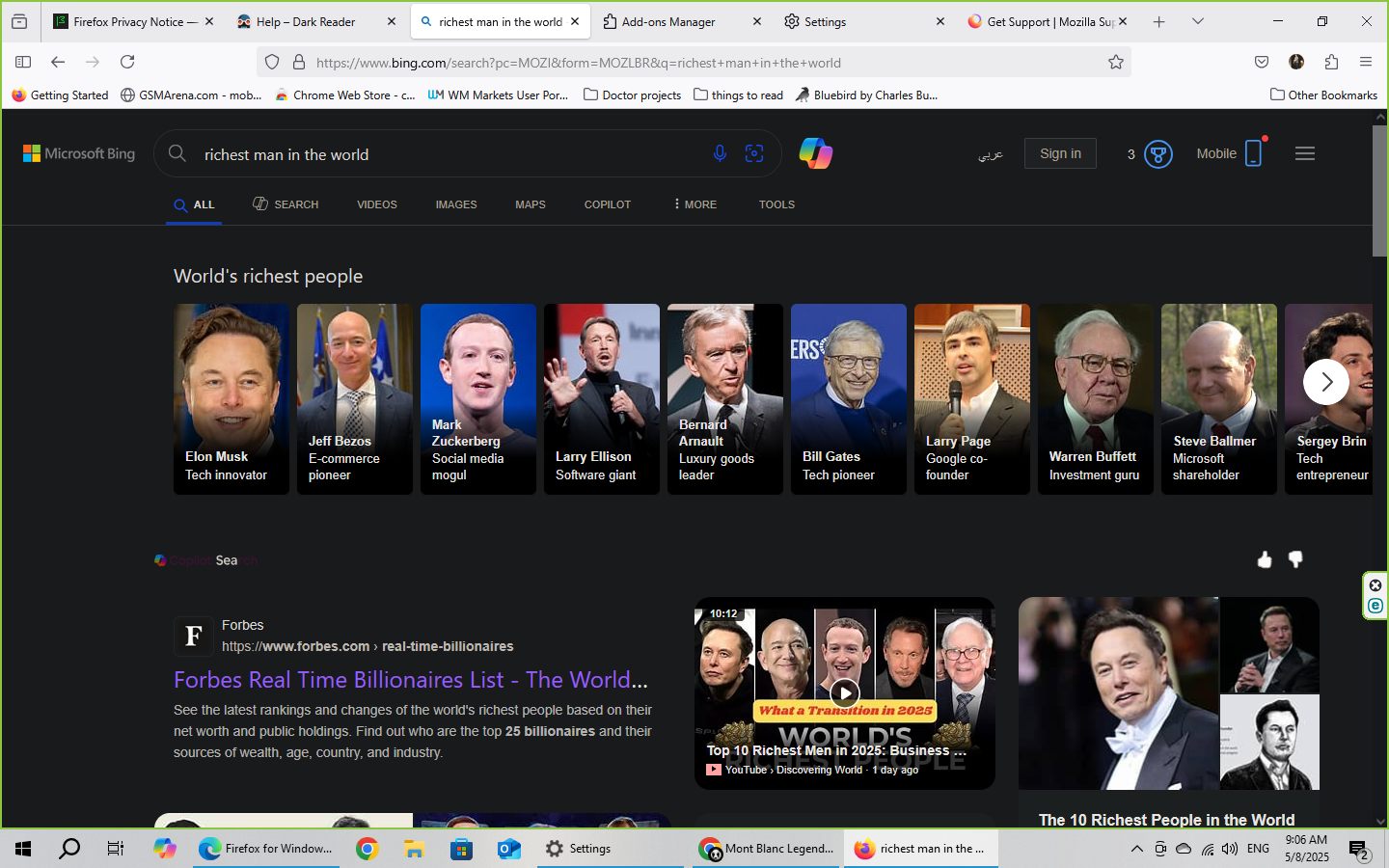Open Forbes Real Time Billionaires List link
This screenshot has width=1389, height=868.
tap(411, 680)
